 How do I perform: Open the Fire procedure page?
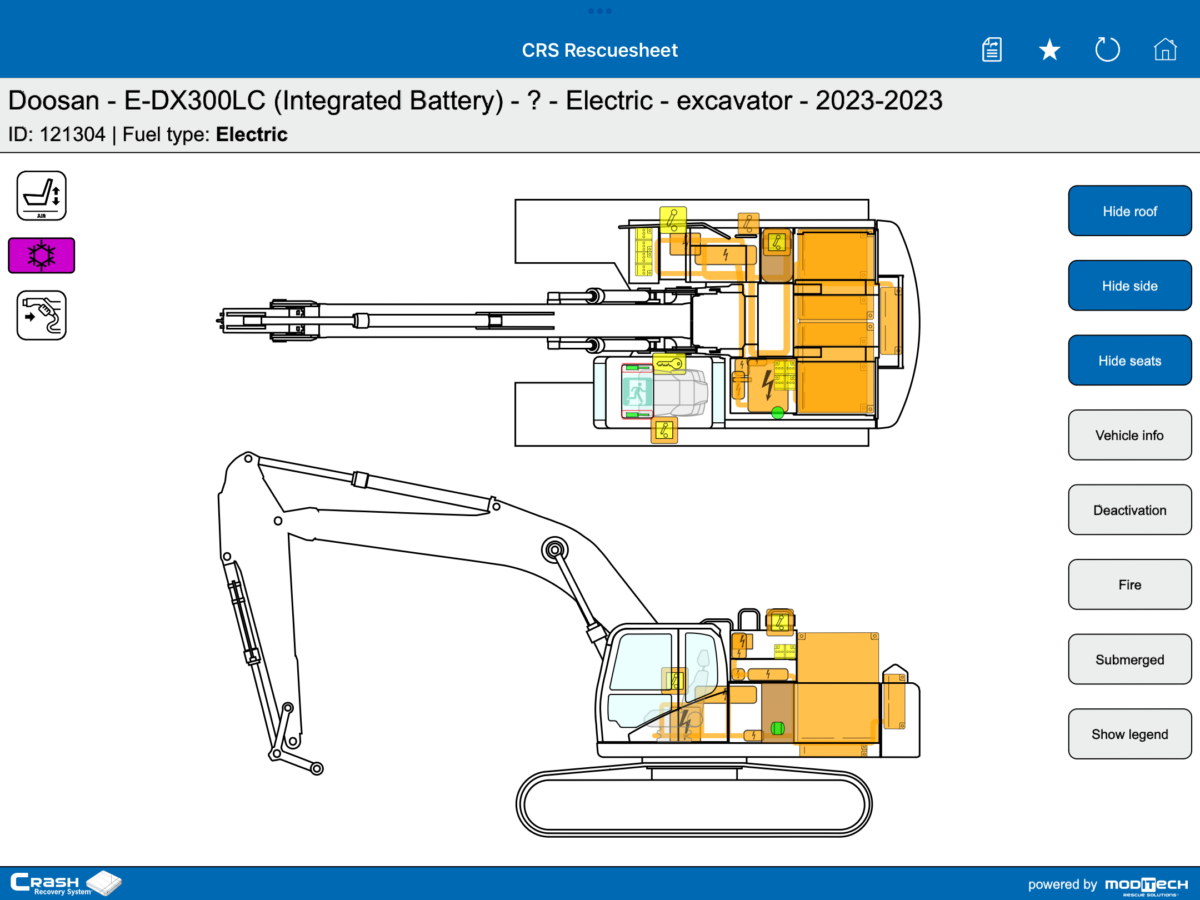(x=1129, y=584)
